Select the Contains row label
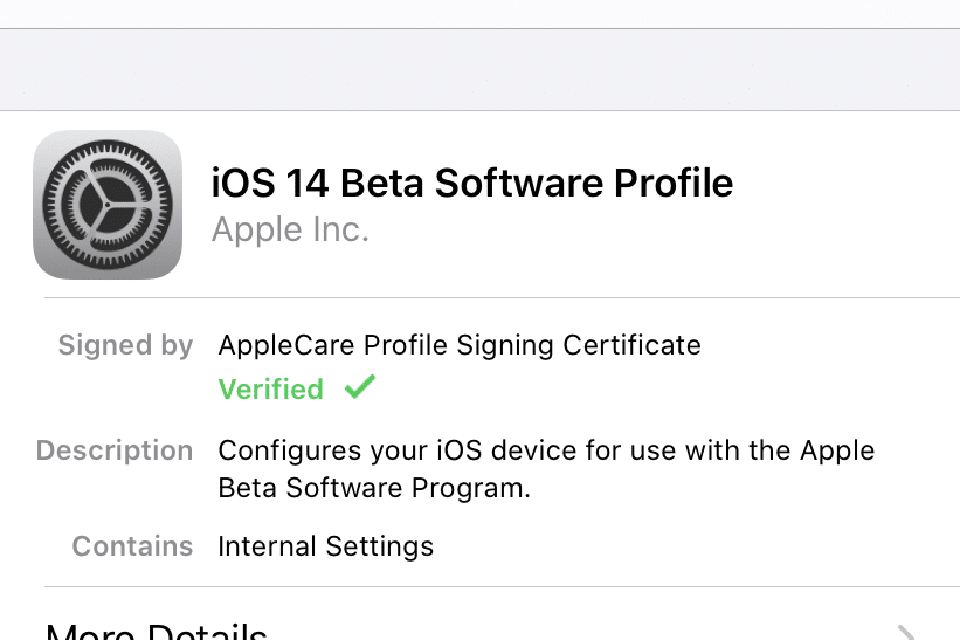This screenshot has height=640, width=960. pos(132,546)
